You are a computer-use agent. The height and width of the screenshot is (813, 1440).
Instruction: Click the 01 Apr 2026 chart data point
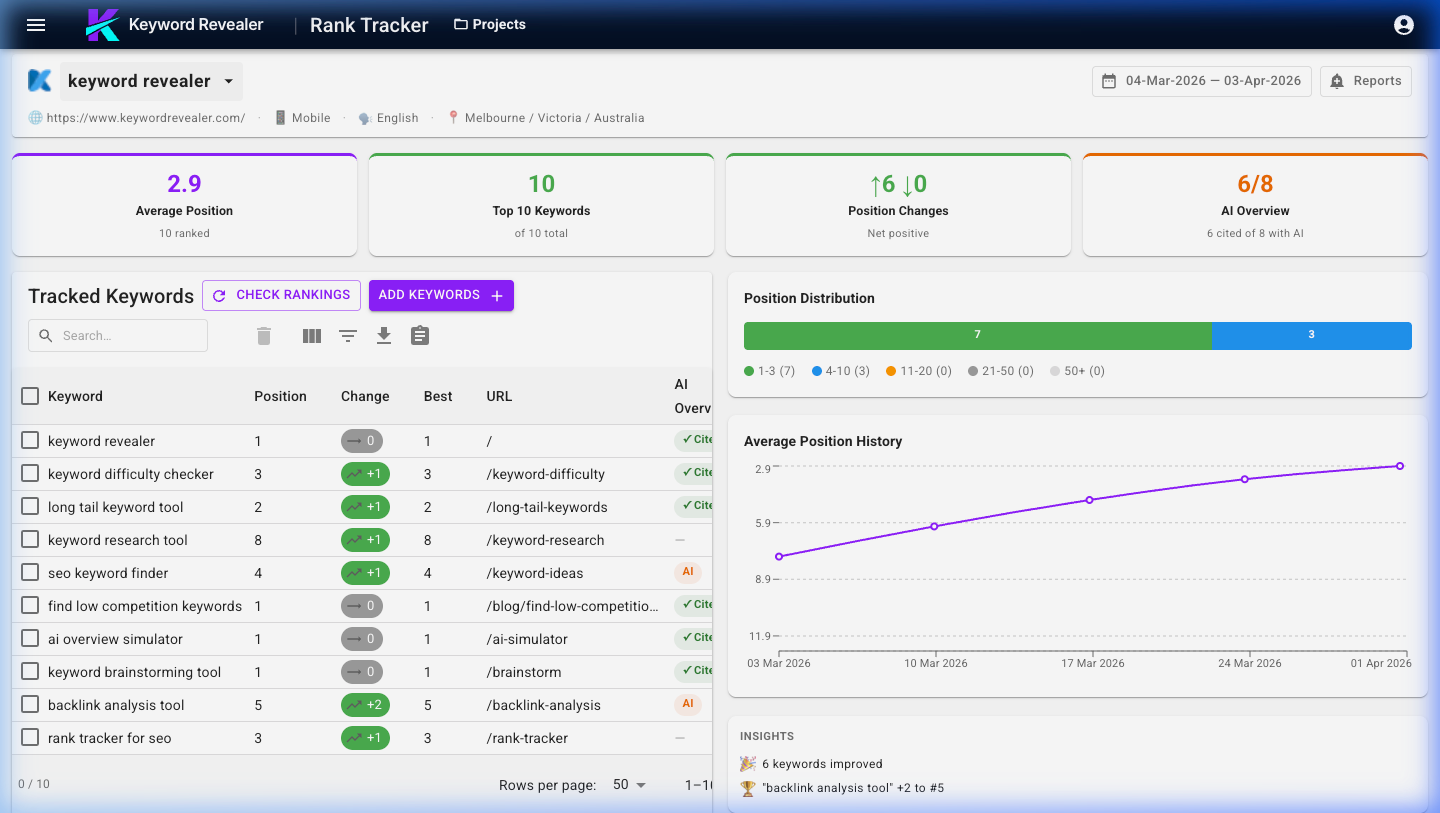click(1400, 466)
